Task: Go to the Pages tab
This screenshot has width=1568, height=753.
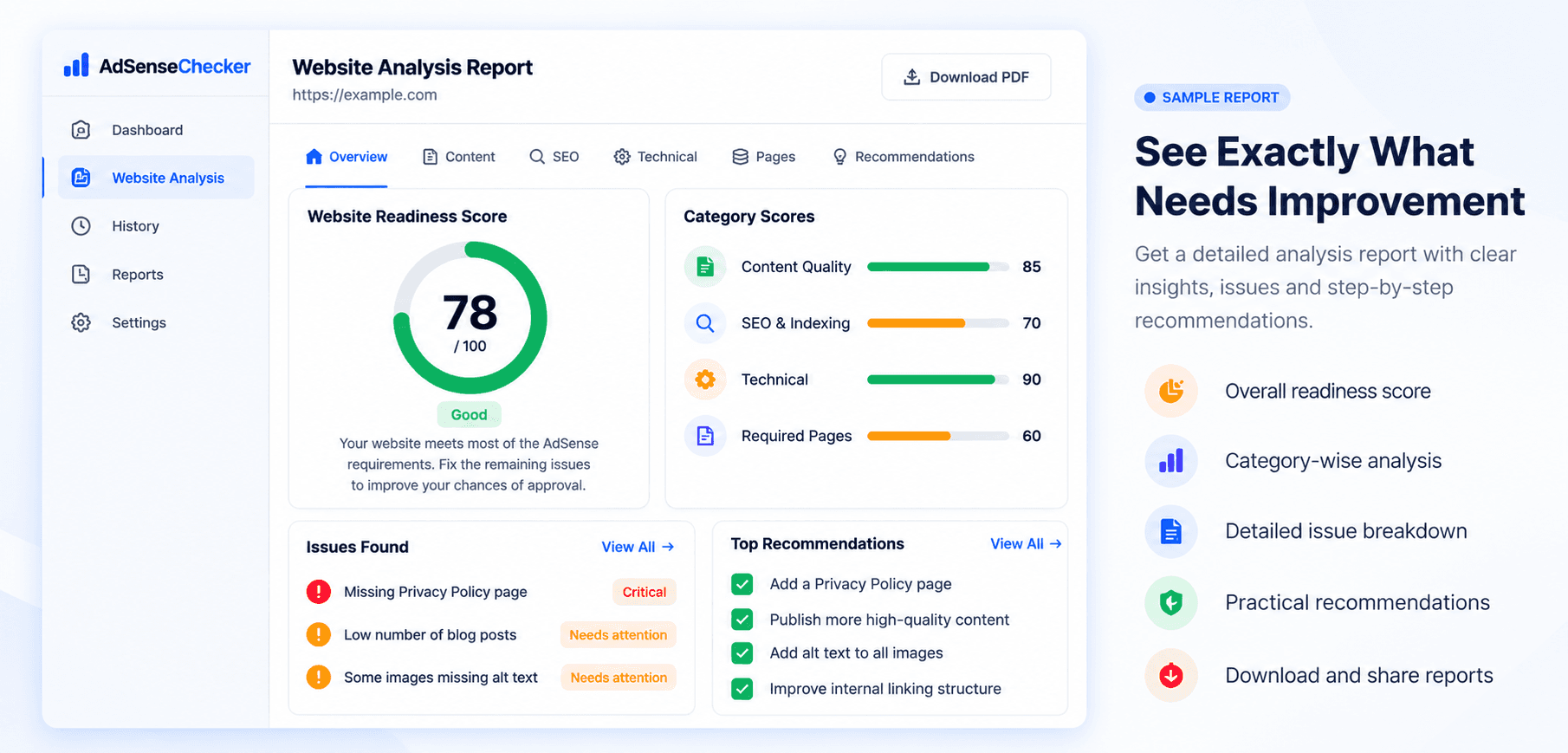Action: 764,157
